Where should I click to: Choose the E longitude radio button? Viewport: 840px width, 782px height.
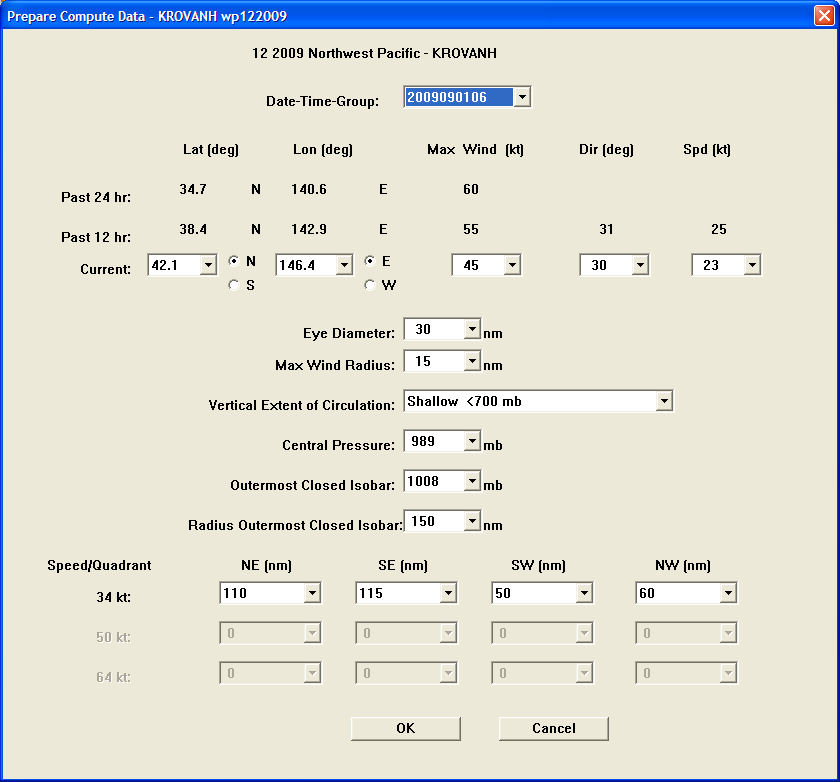point(369,260)
